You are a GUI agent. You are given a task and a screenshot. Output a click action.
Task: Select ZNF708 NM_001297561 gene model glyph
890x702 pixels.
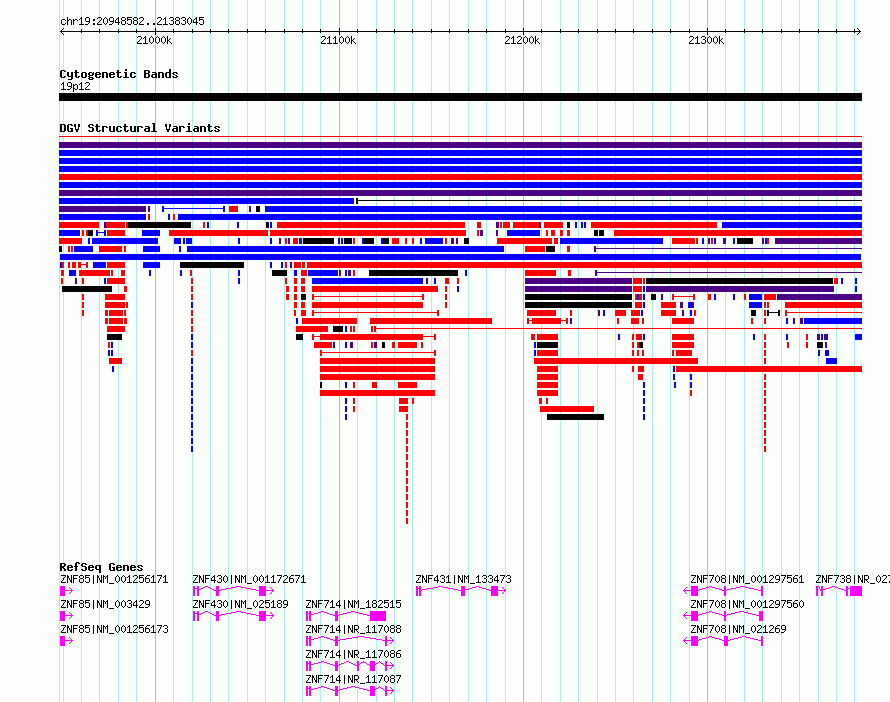point(723,591)
